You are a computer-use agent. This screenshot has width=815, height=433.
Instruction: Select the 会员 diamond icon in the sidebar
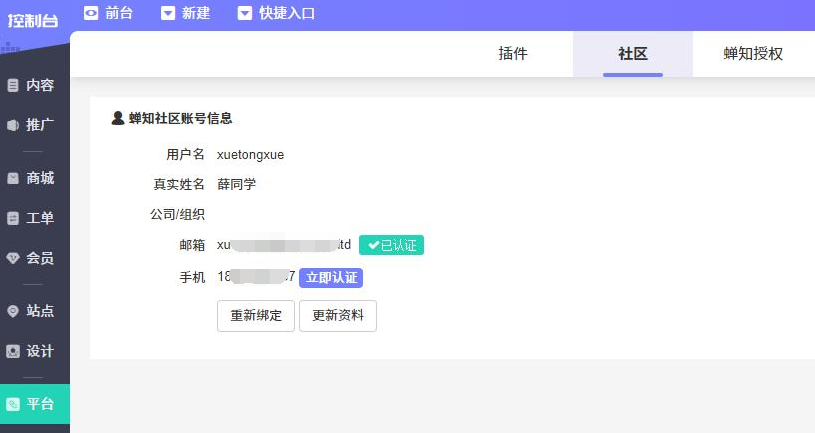click(x=13, y=258)
